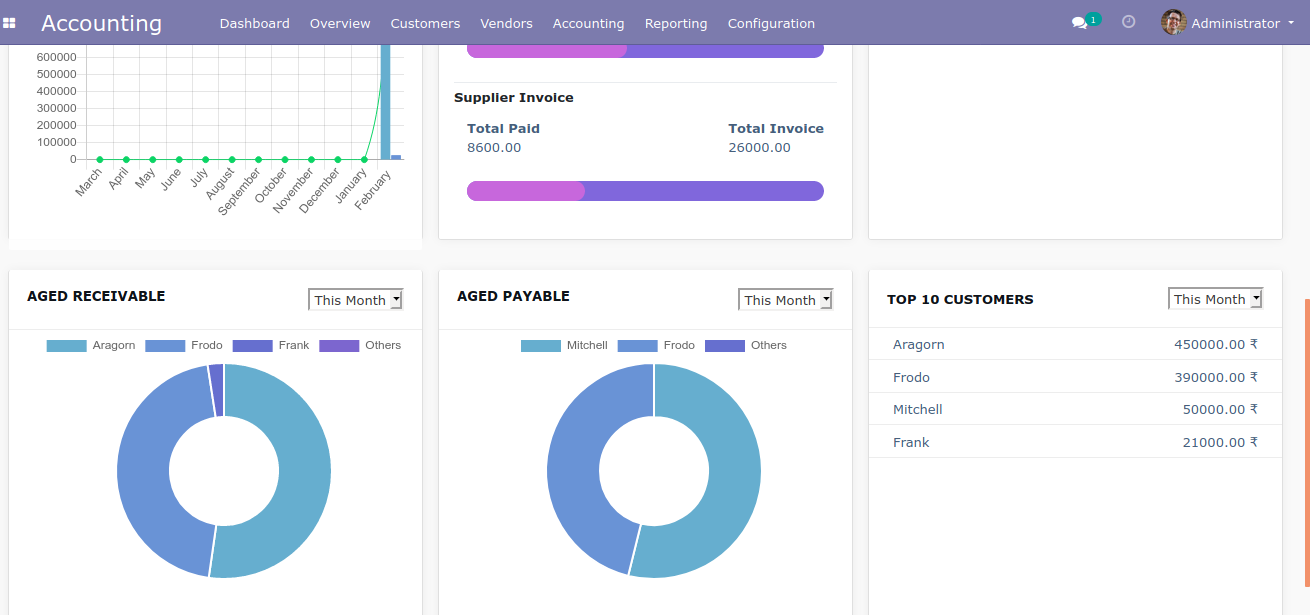Go to the Configuration menu

[770, 23]
